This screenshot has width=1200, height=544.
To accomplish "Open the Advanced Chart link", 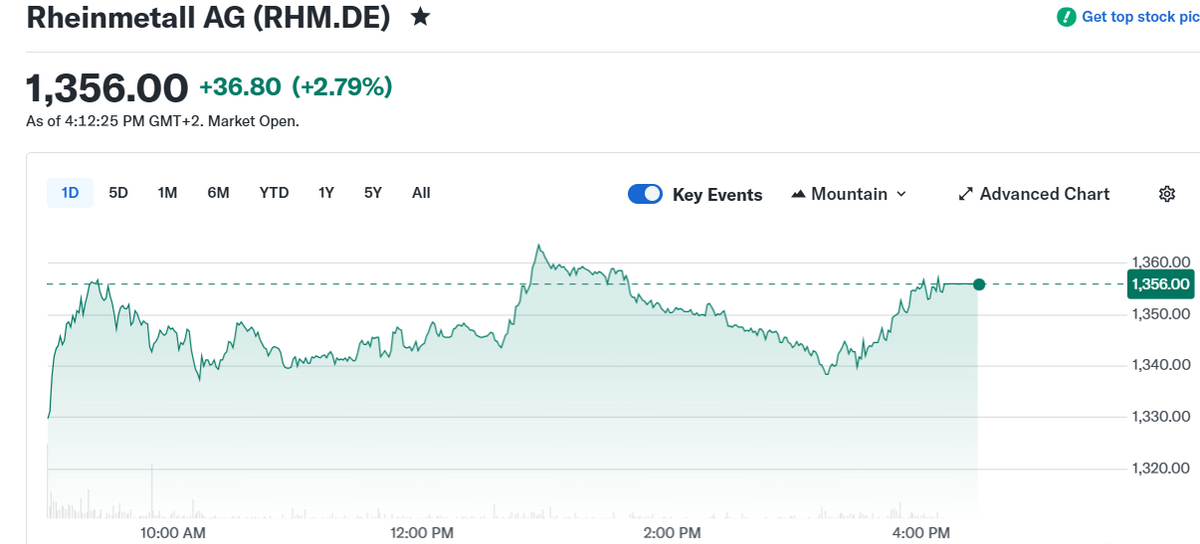I will pyautogui.click(x=1044, y=194).
